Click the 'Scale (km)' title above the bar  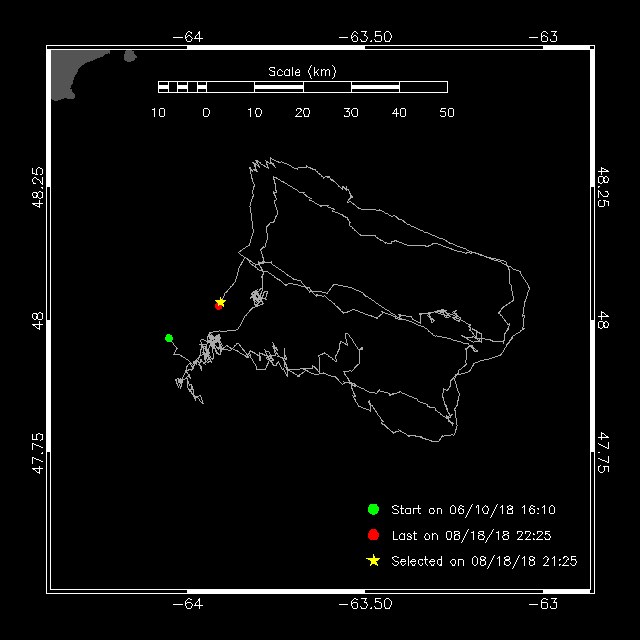(x=302, y=72)
